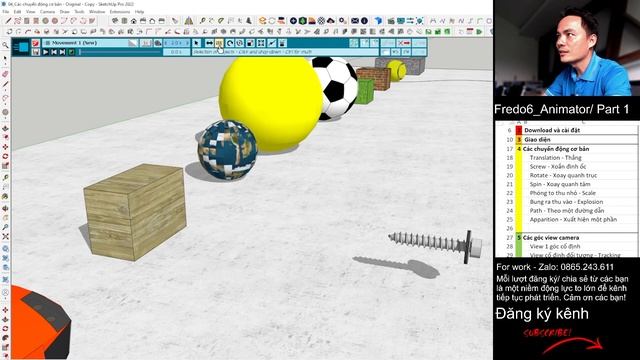Pick the Explosion movement icon in Animator
640x360 pixels.
pos(261,43)
